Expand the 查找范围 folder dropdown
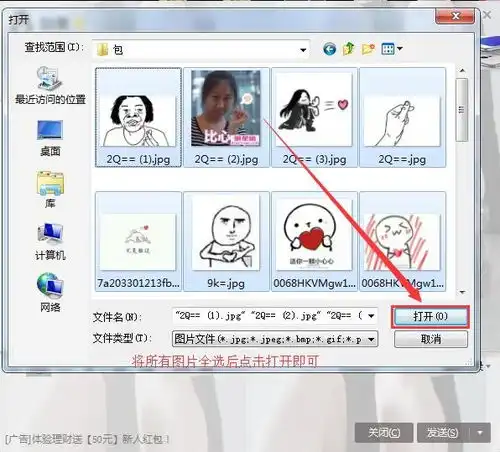 tap(303, 50)
